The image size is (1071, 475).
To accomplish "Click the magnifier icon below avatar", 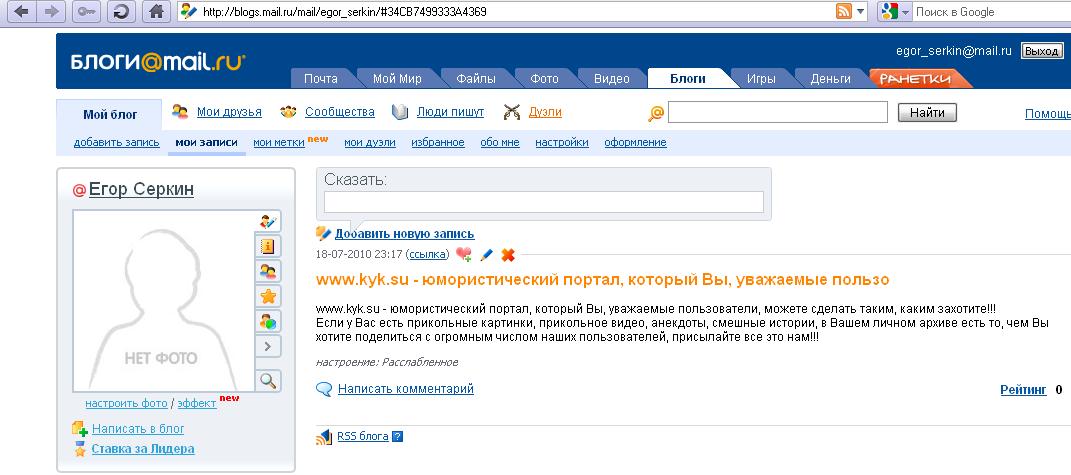I will [x=268, y=380].
